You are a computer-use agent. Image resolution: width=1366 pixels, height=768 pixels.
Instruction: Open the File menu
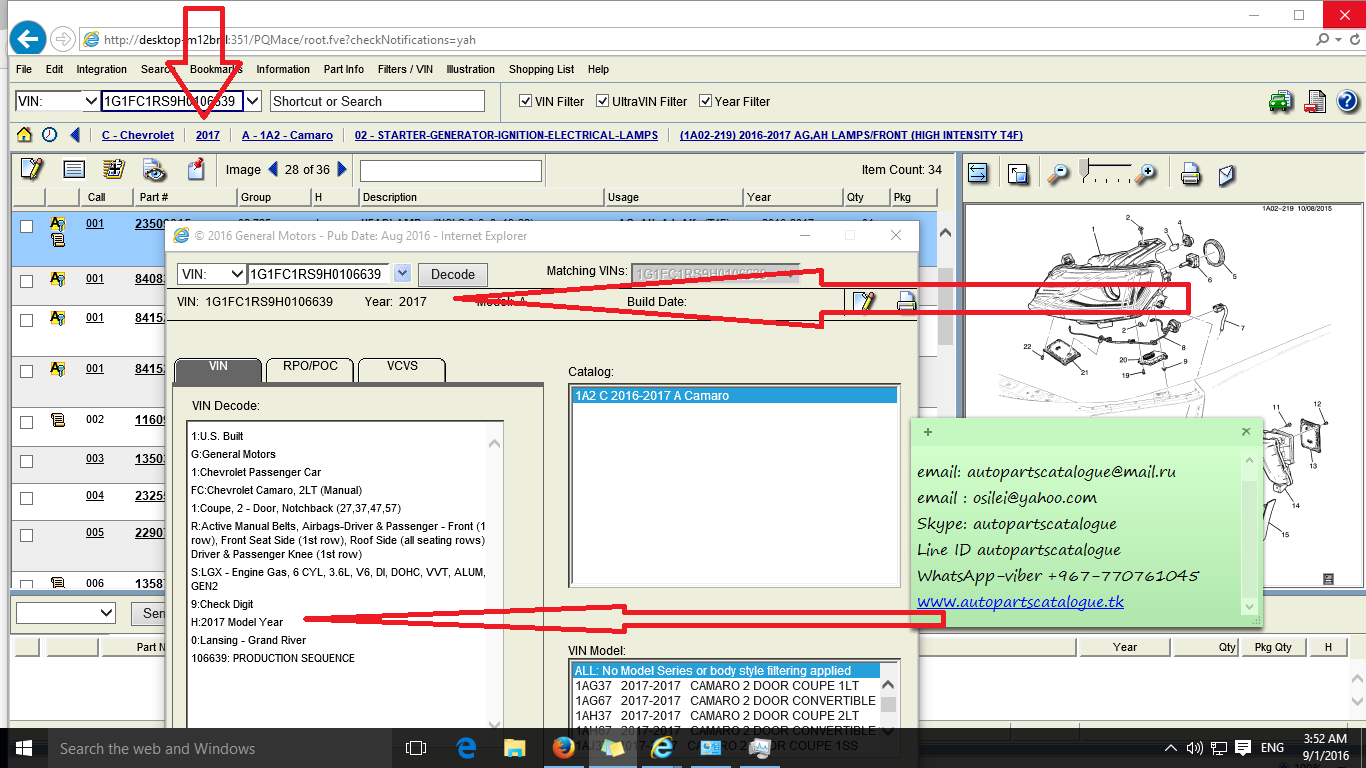point(24,69)
